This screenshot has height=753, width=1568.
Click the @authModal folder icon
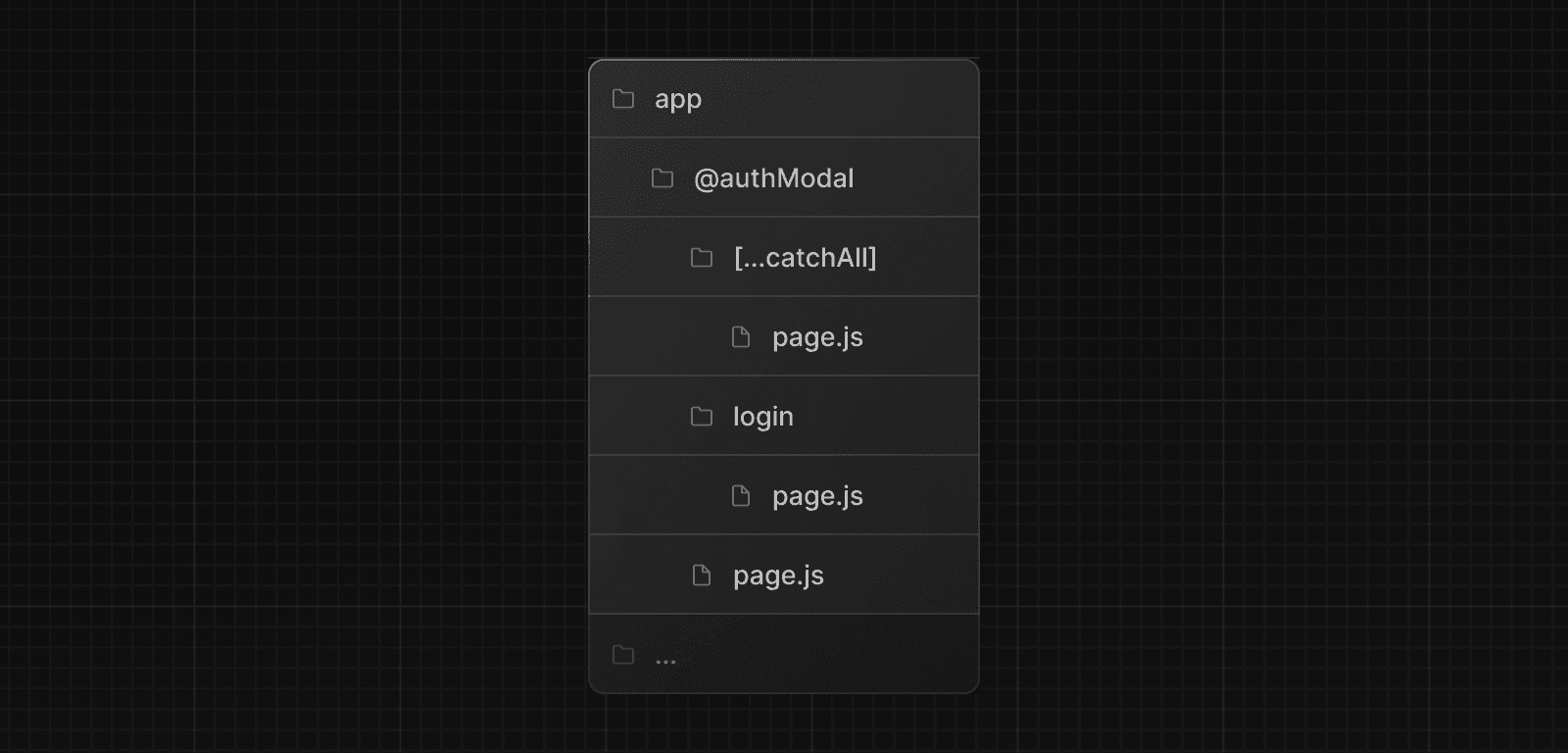click(662, 178)
